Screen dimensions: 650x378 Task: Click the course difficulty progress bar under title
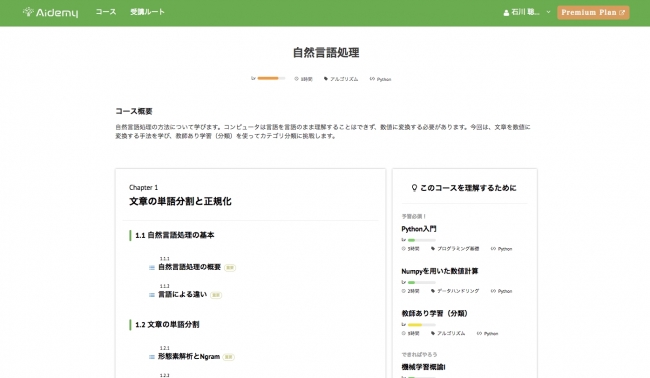coord(271,78)
